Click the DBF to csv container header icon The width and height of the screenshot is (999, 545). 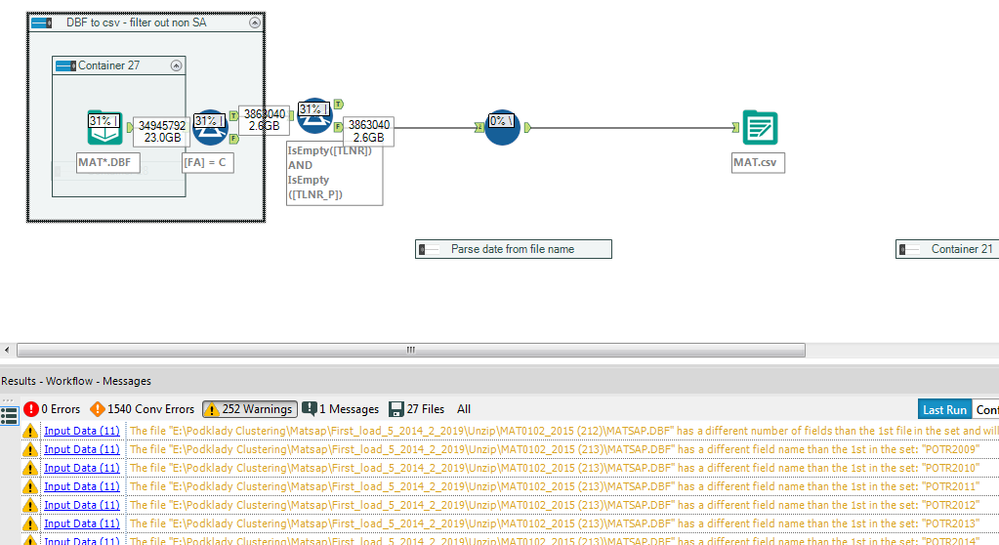point(41,23)
